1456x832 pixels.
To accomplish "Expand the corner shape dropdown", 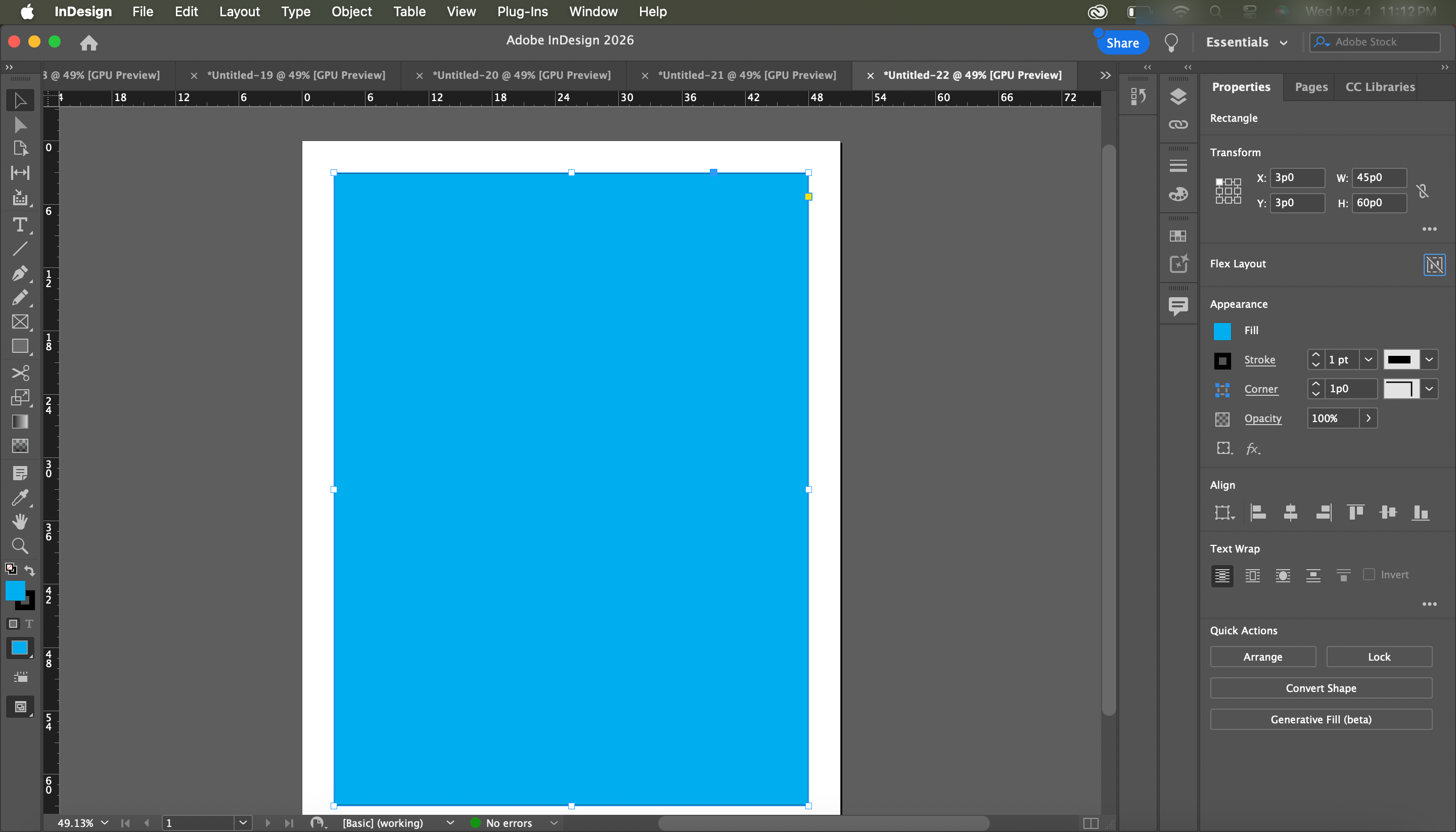I will point(1429,389).
